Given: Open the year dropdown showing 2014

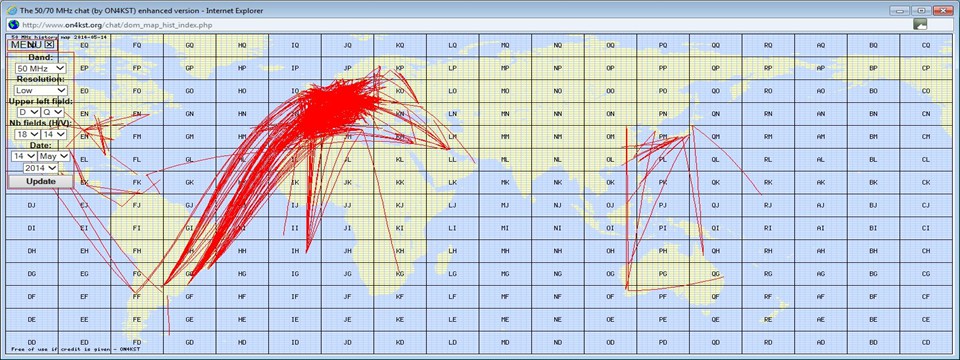Looking at the screenshot, I should 40,168.
